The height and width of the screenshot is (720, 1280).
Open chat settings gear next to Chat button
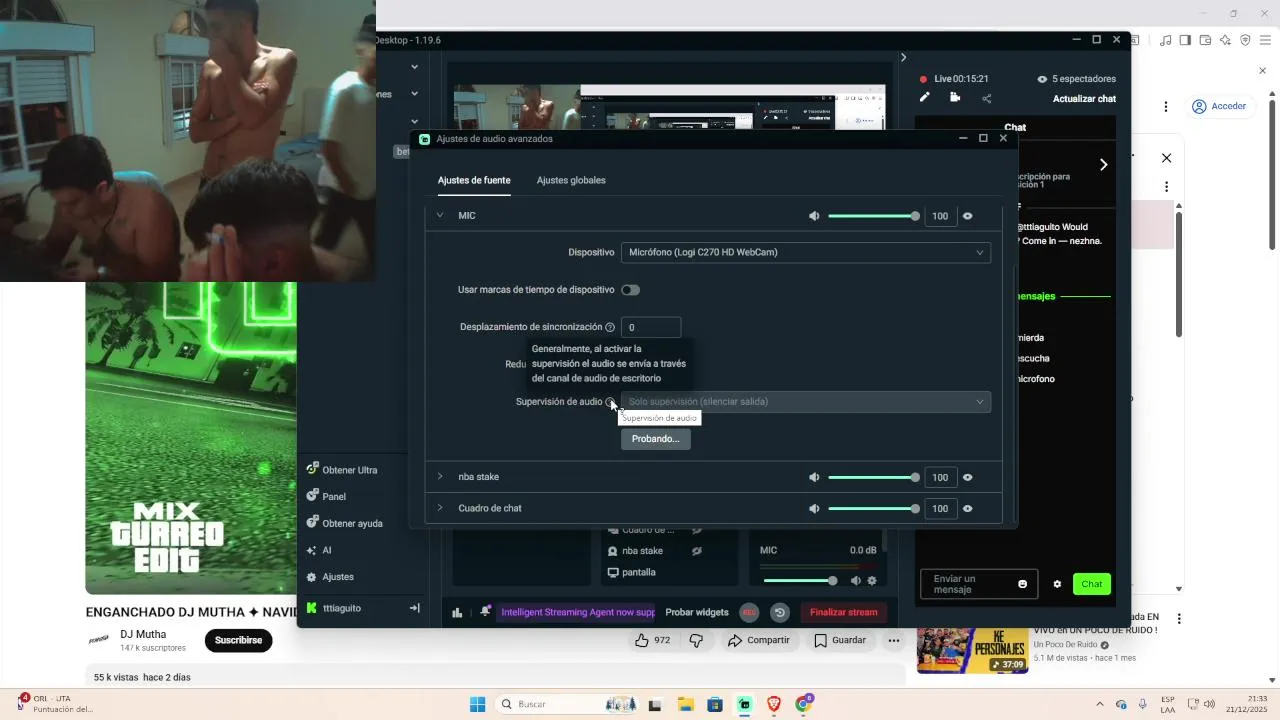(x=1057, y=584)
